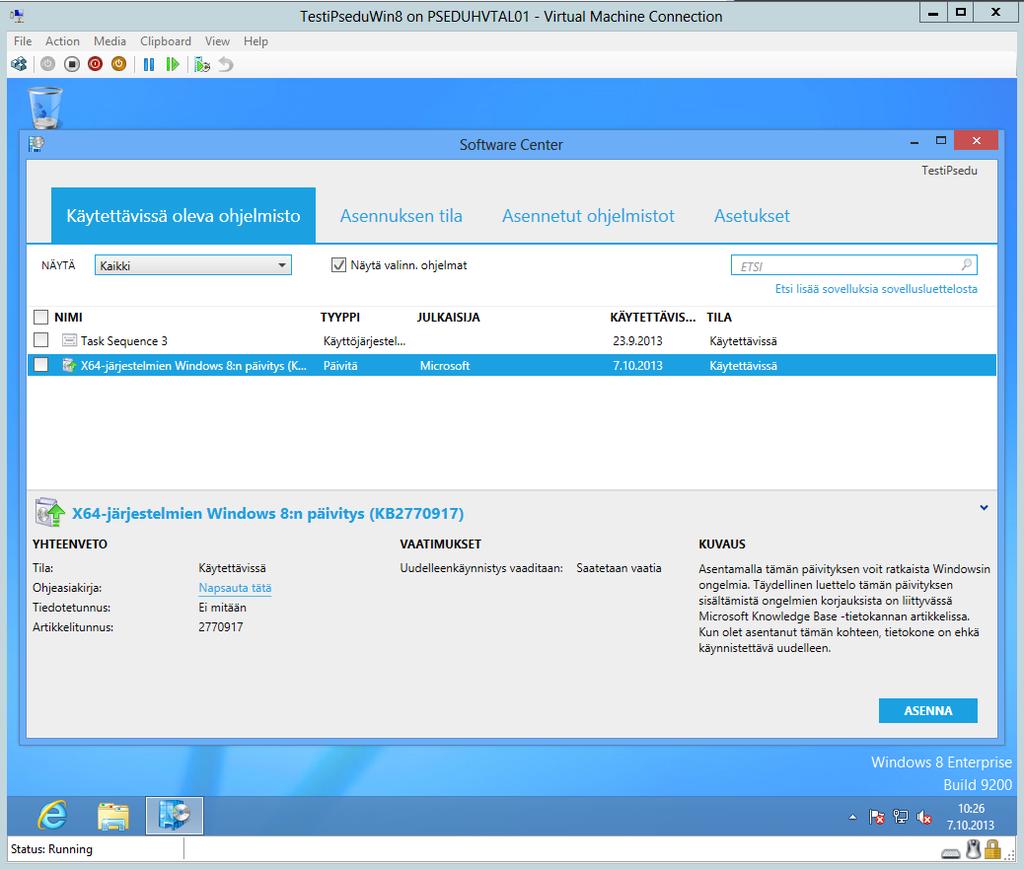Click the Käyttöjärjestel... type cell
Viewport: 1024px width, 869px height.
tap(364, 341)
